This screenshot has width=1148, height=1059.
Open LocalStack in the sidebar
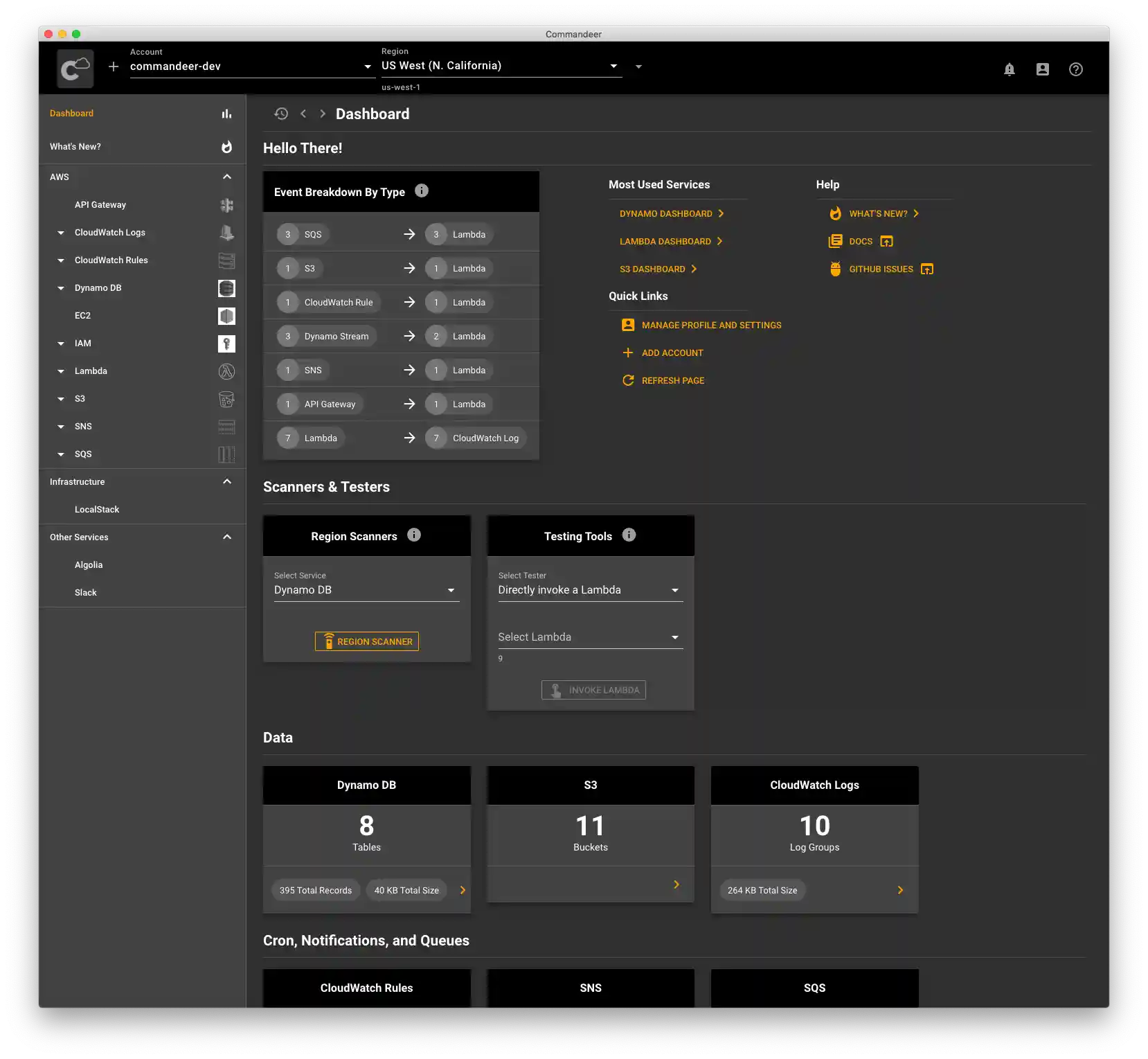click(97, 510)
